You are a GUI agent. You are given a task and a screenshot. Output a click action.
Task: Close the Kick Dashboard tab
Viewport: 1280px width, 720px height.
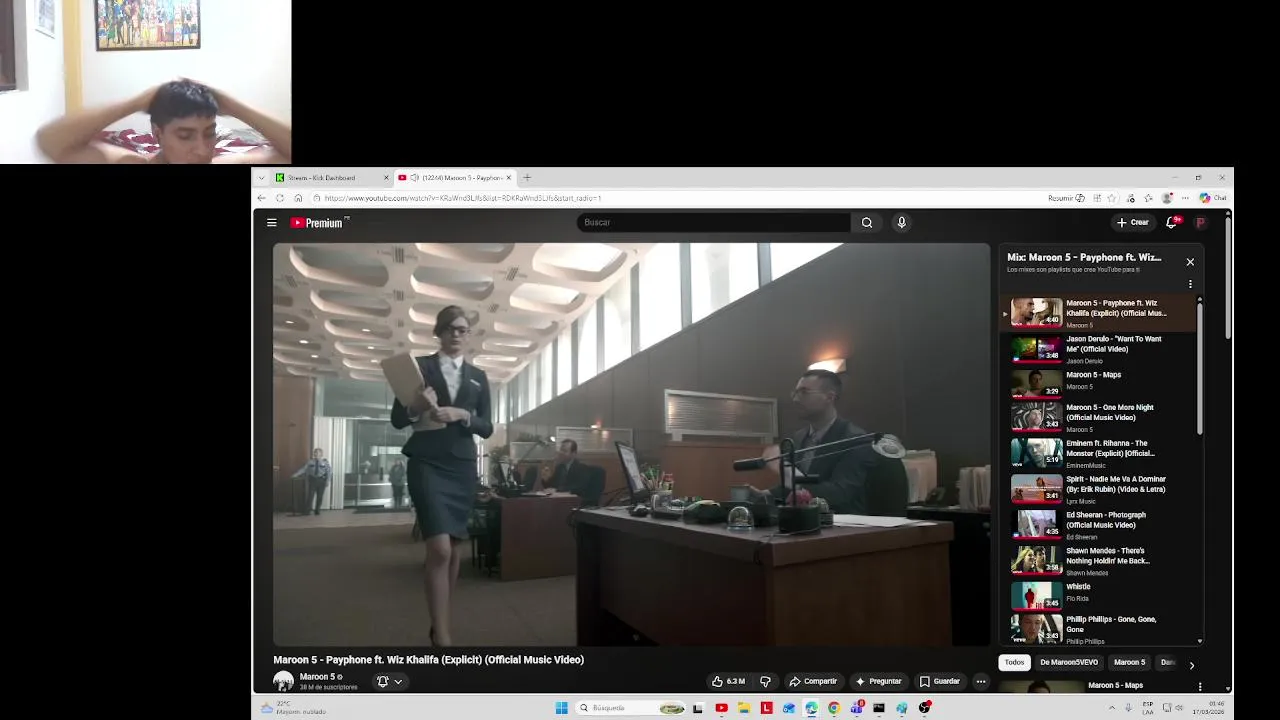click(386, 177)
